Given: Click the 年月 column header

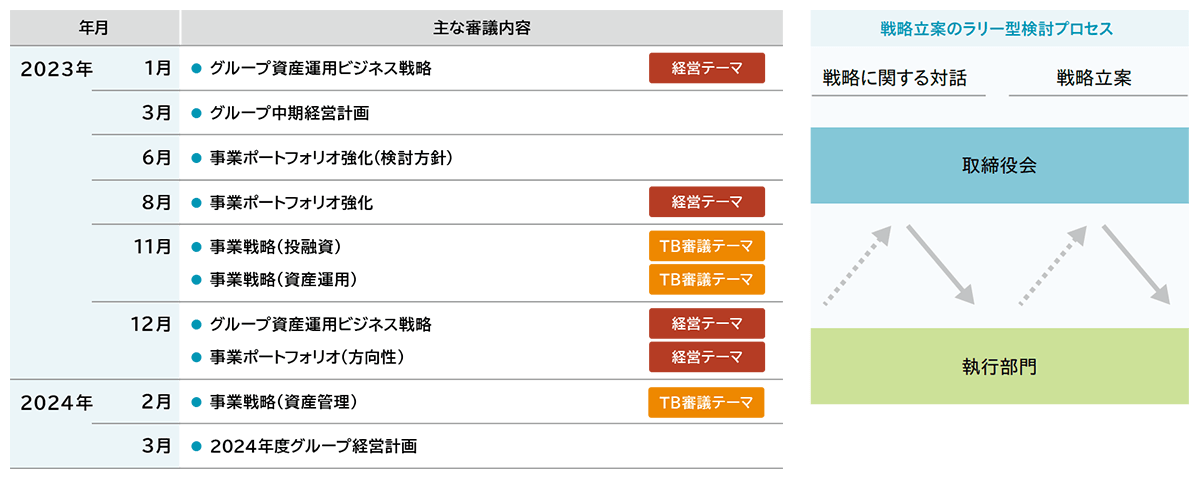Looking at the screenshot, I should 94,28.
